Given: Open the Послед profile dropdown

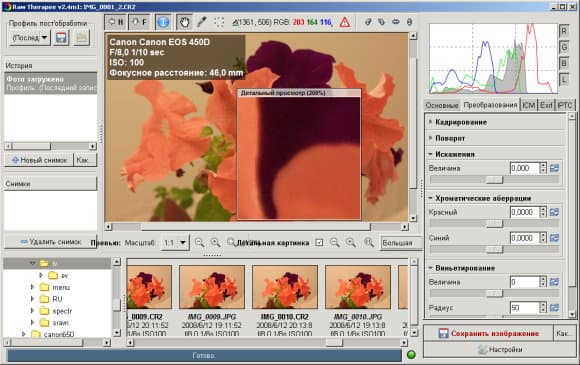Looking at the screenshot, I should tap(30, 38).
